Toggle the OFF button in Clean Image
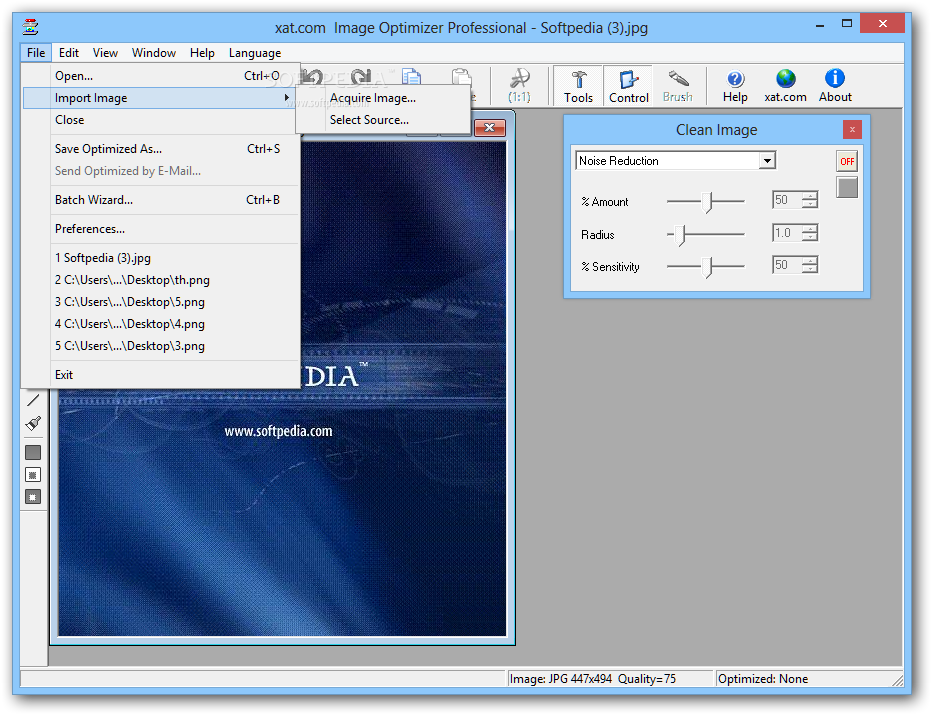Screen dimensions: 932x715 [847, 161]
